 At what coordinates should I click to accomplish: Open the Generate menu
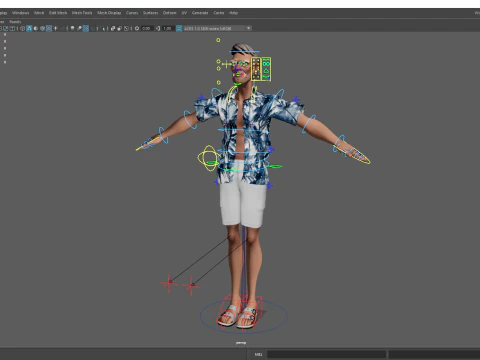pos(200,13)
